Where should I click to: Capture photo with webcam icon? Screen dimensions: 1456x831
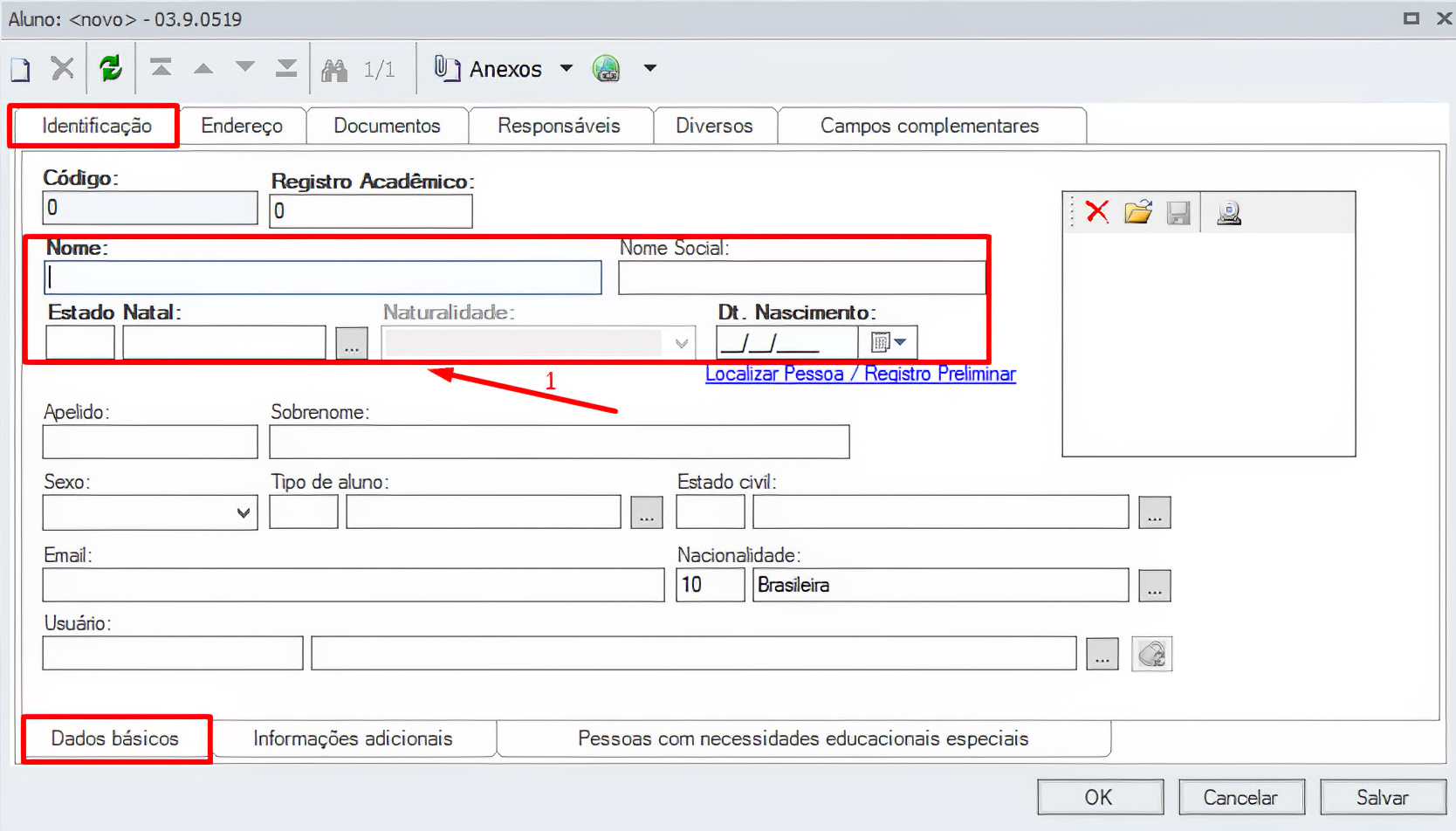point(1229,212)
